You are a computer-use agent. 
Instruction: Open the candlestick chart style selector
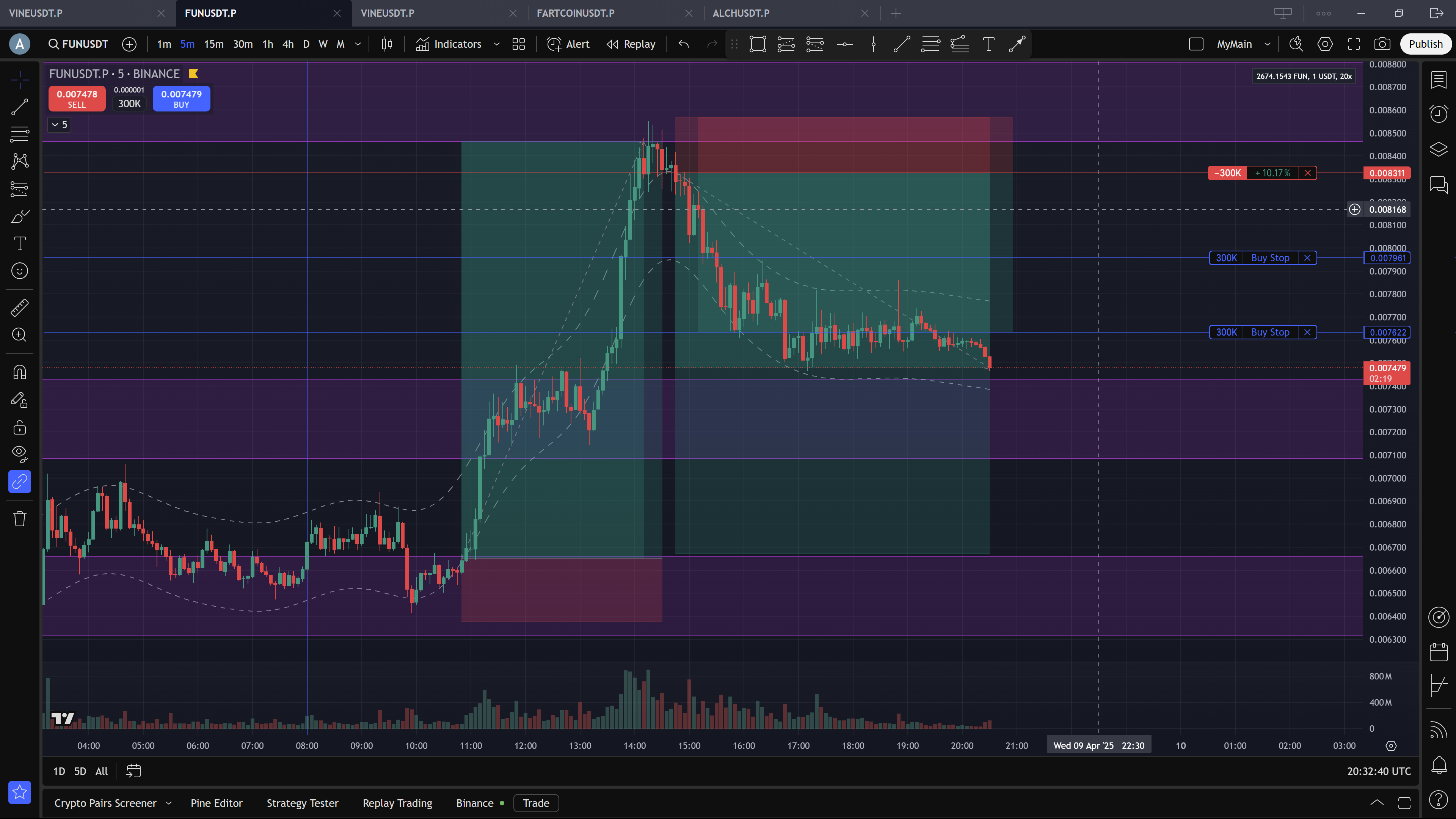(x=387, y=44)
